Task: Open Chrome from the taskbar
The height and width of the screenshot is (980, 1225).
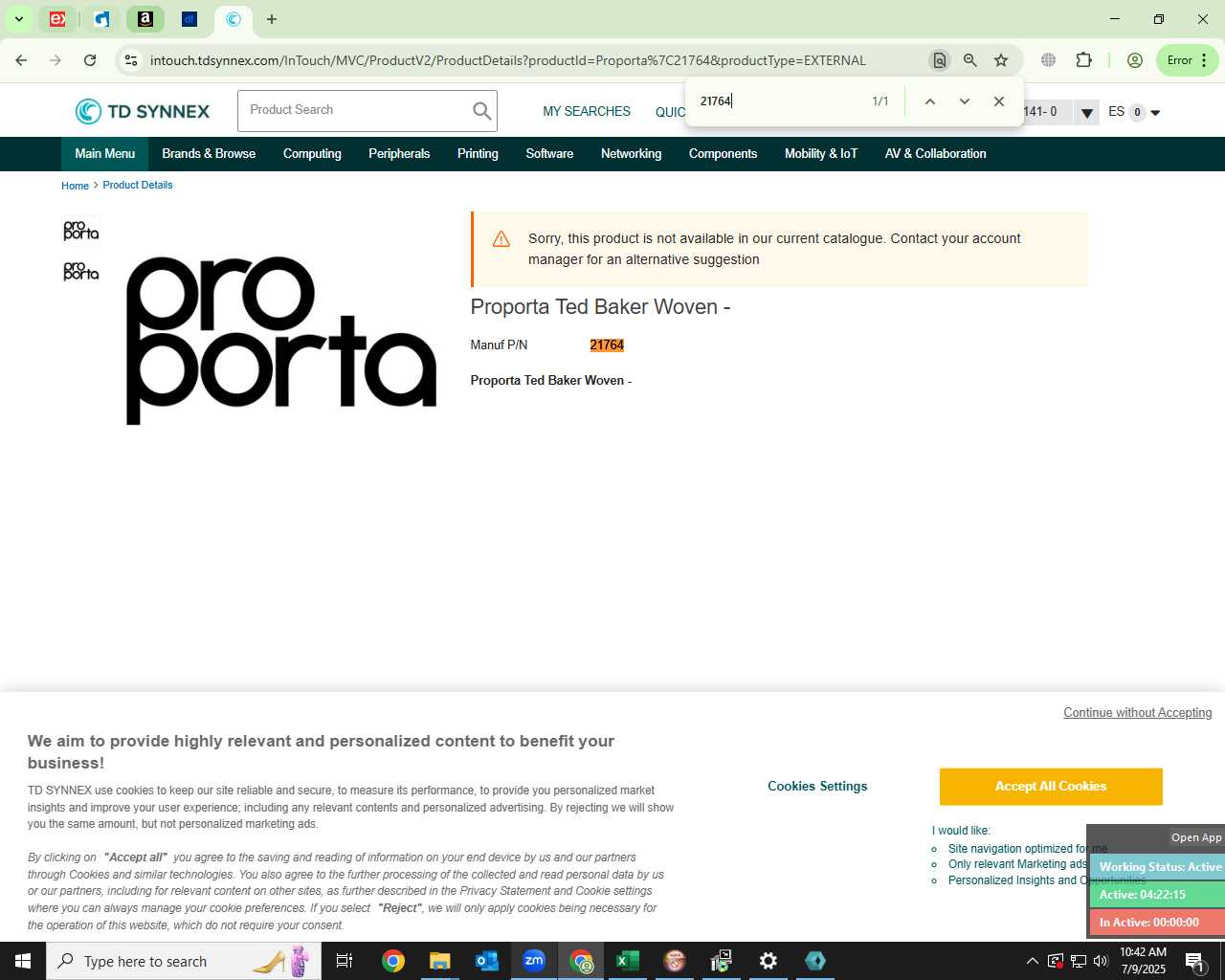Action: (393, 961)
